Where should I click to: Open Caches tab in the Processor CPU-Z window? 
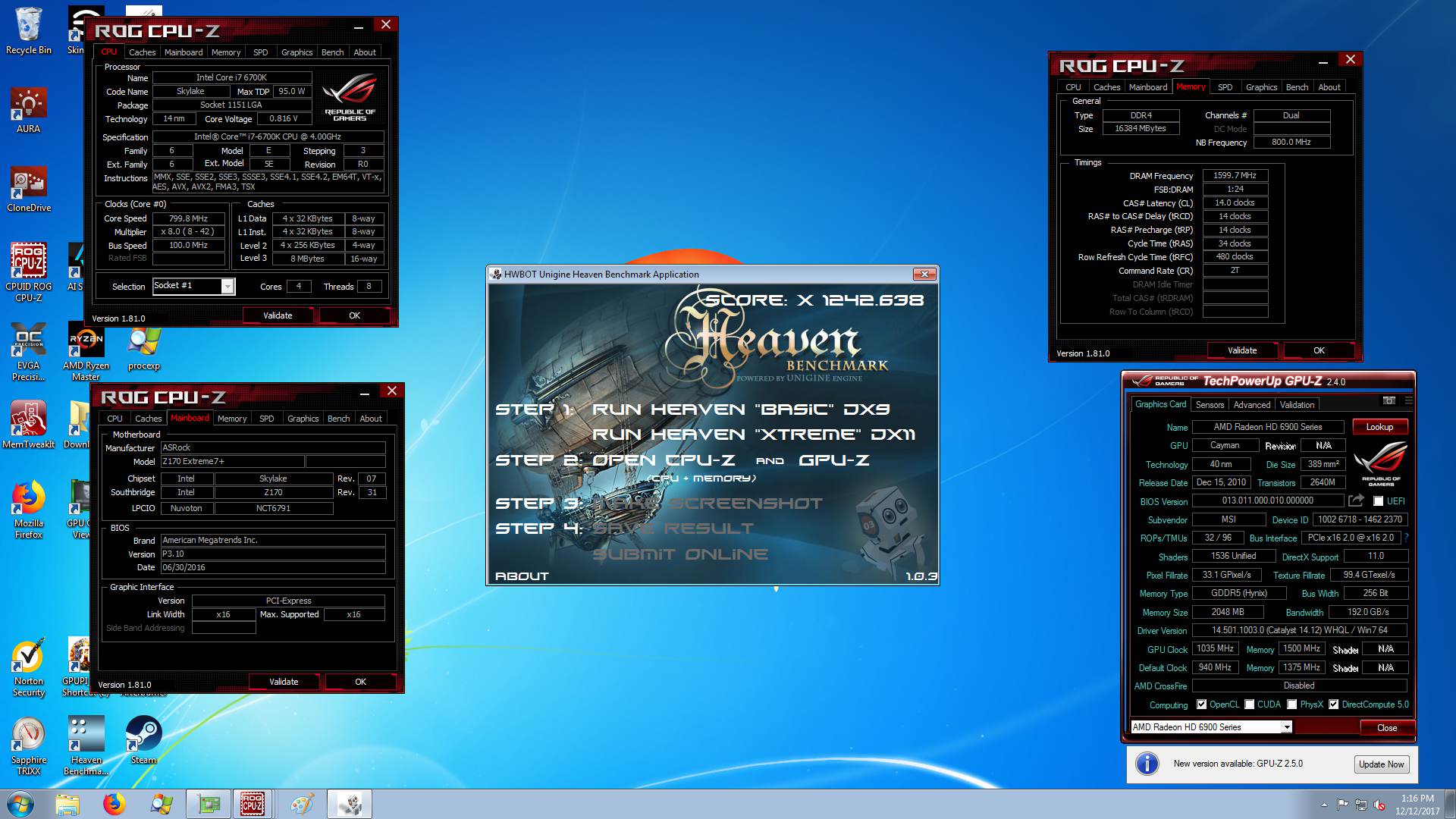tap(142, 52)
